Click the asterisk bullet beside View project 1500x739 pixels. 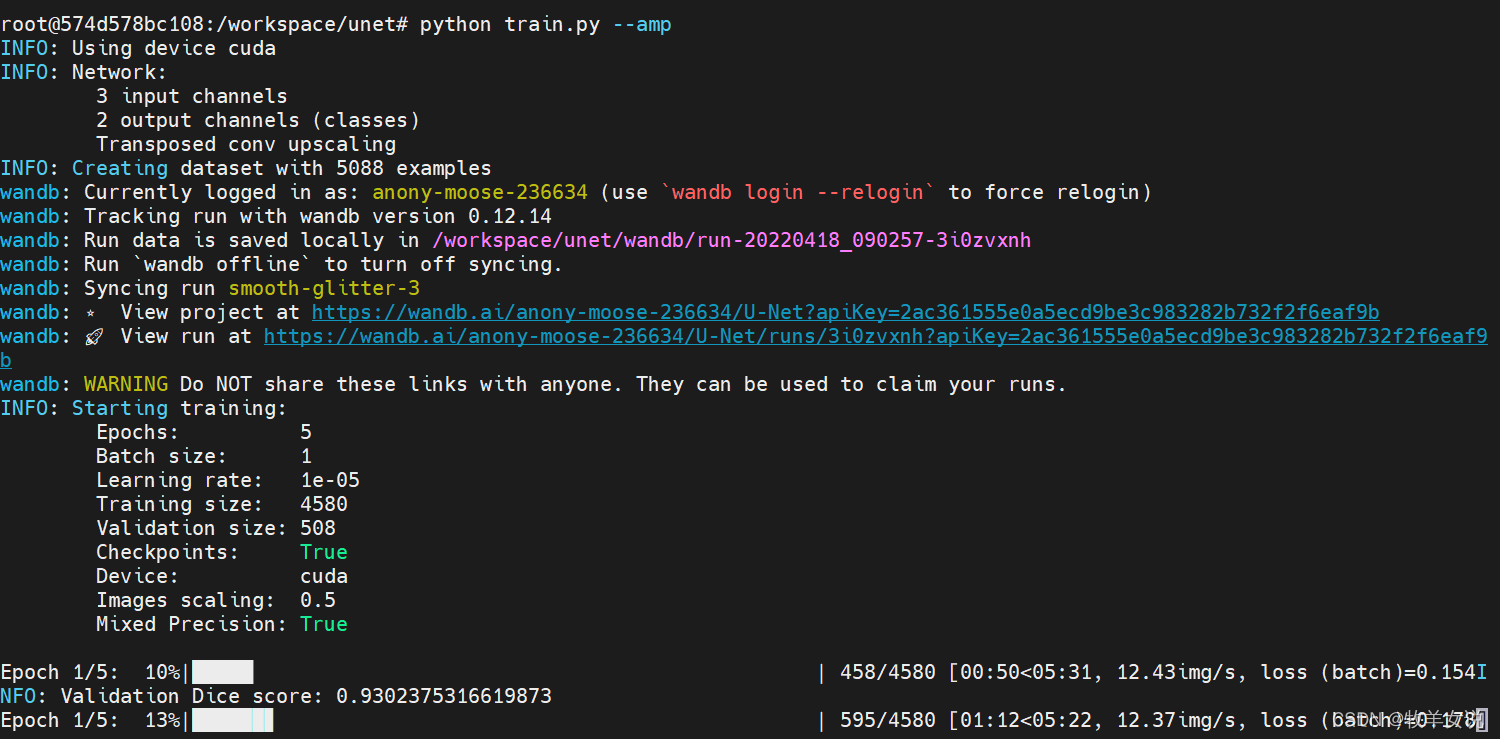coord(89,312)
